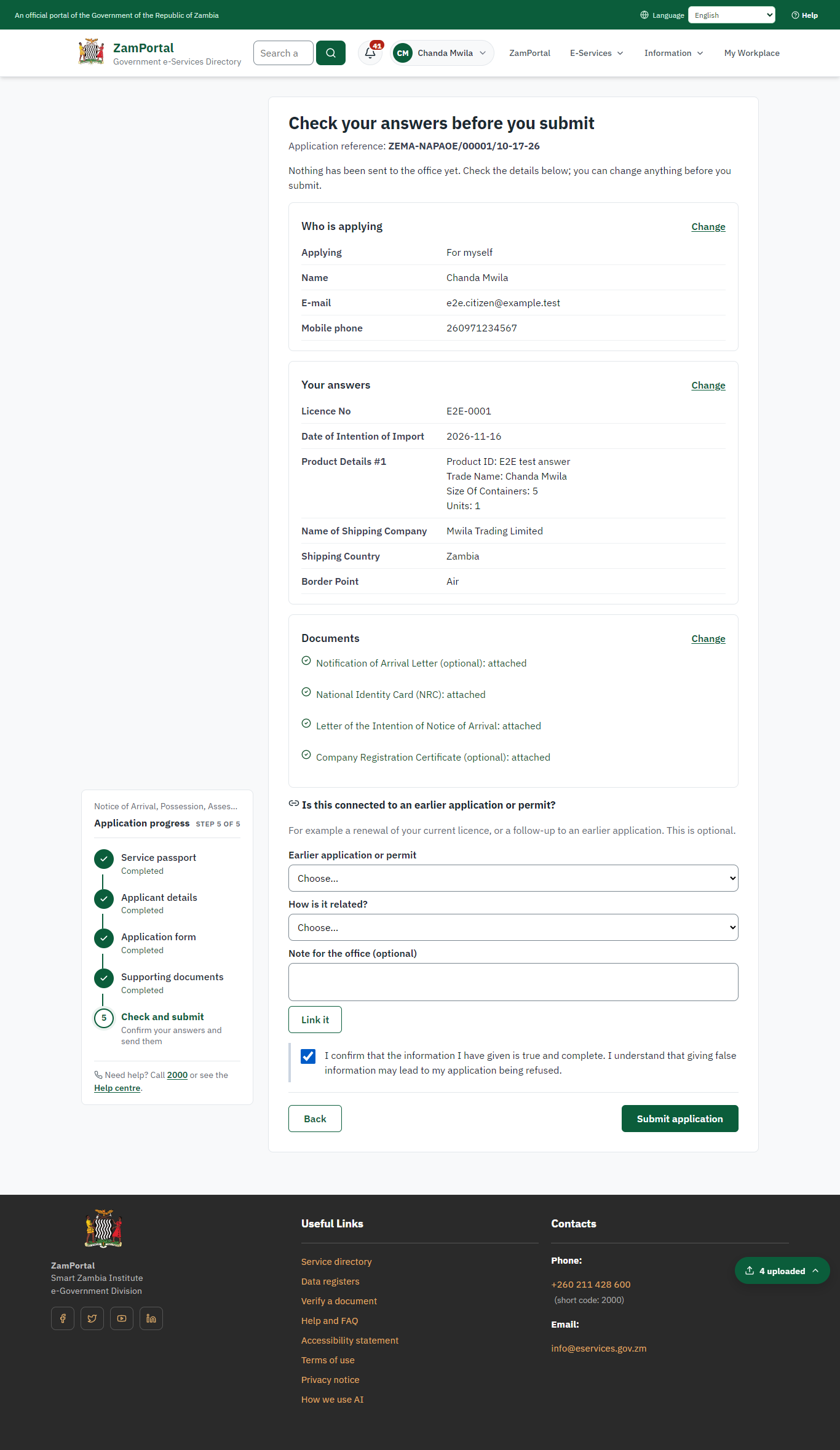Click the Service passport completed checkmark
This screenshot has width=840, height=1450.
pos(104,859)
